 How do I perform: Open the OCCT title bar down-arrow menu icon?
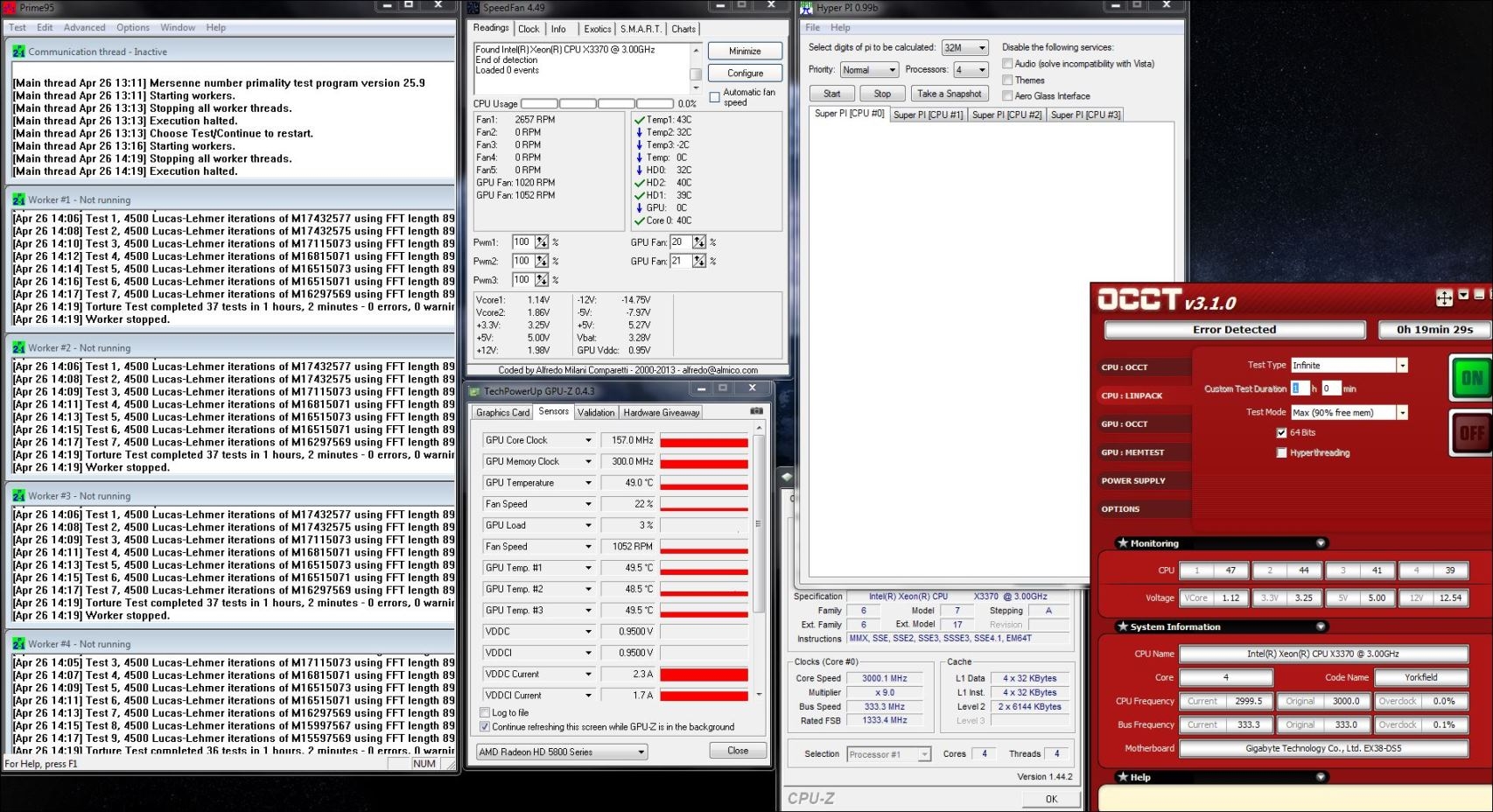coord(1463,295)
